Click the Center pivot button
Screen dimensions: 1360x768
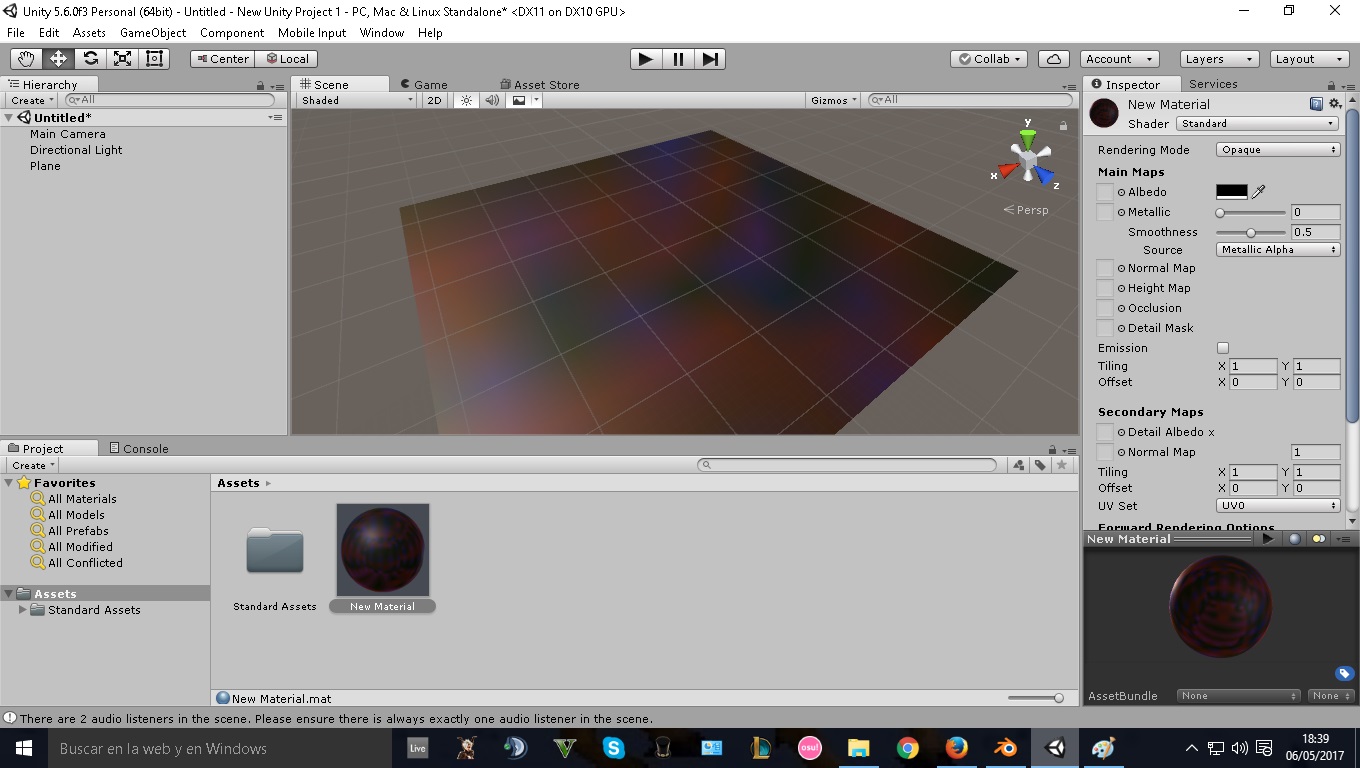tap(223, 59)
